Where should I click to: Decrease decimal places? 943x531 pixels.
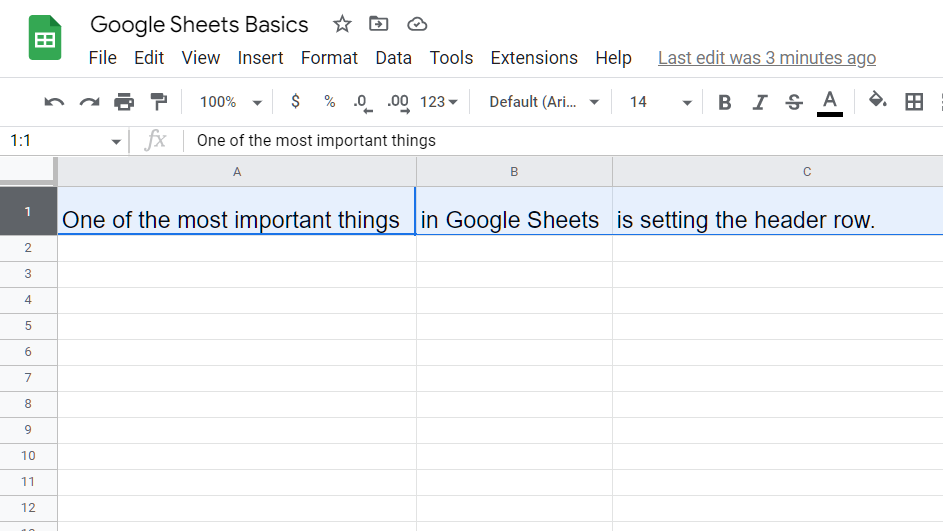[x=363, y=102]
